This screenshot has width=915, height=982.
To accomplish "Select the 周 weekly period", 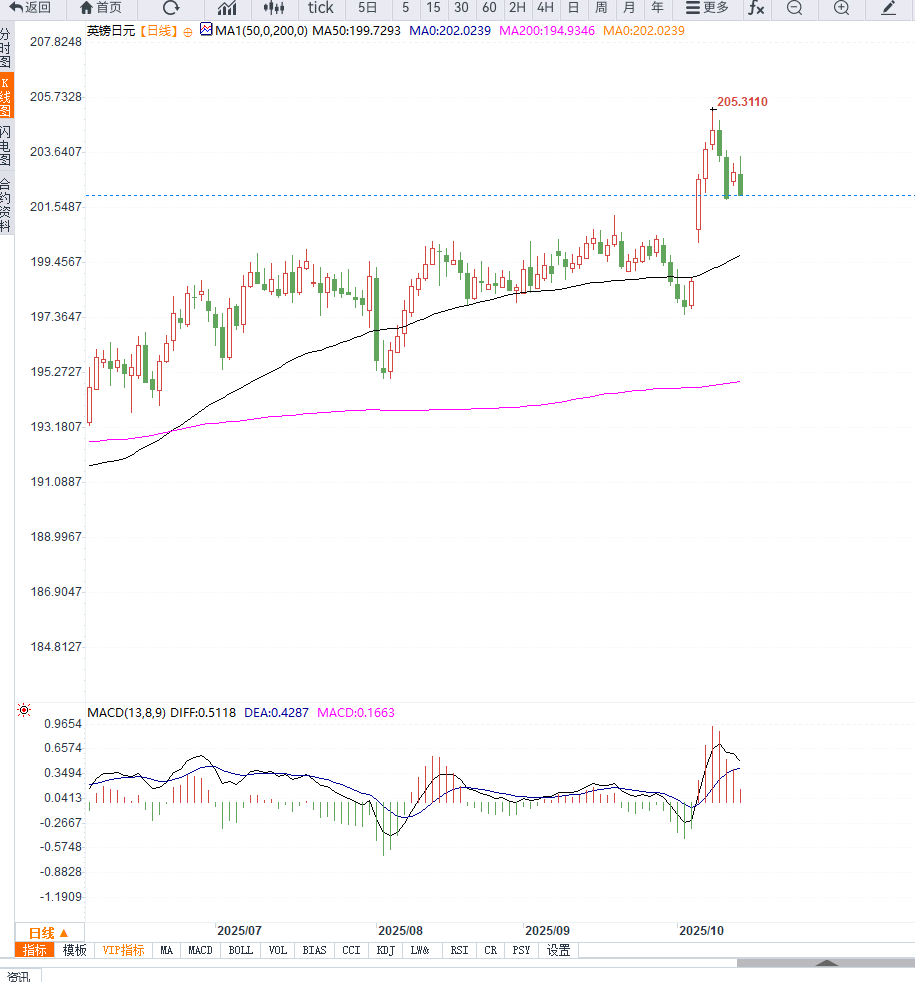I will click(x=601, y=8).
